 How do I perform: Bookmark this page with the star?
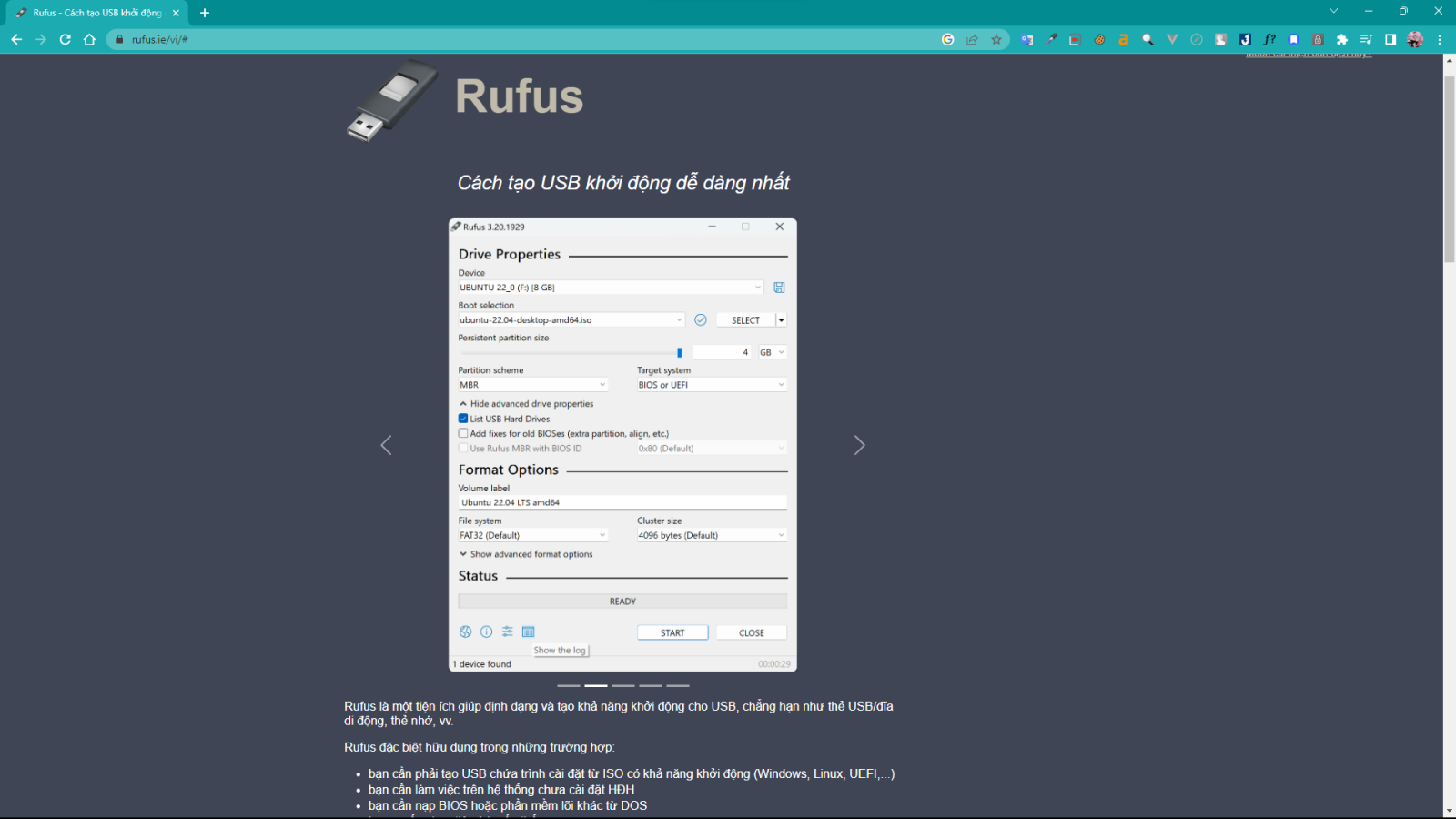point(996,39)
